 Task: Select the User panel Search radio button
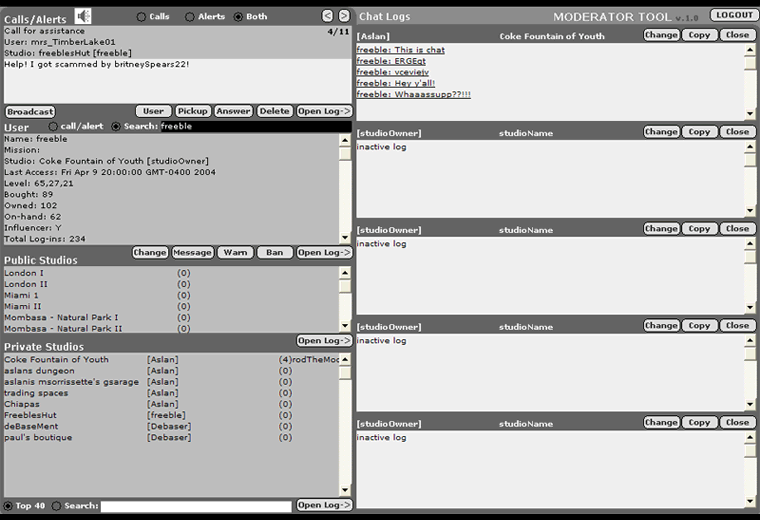point(116,126)
